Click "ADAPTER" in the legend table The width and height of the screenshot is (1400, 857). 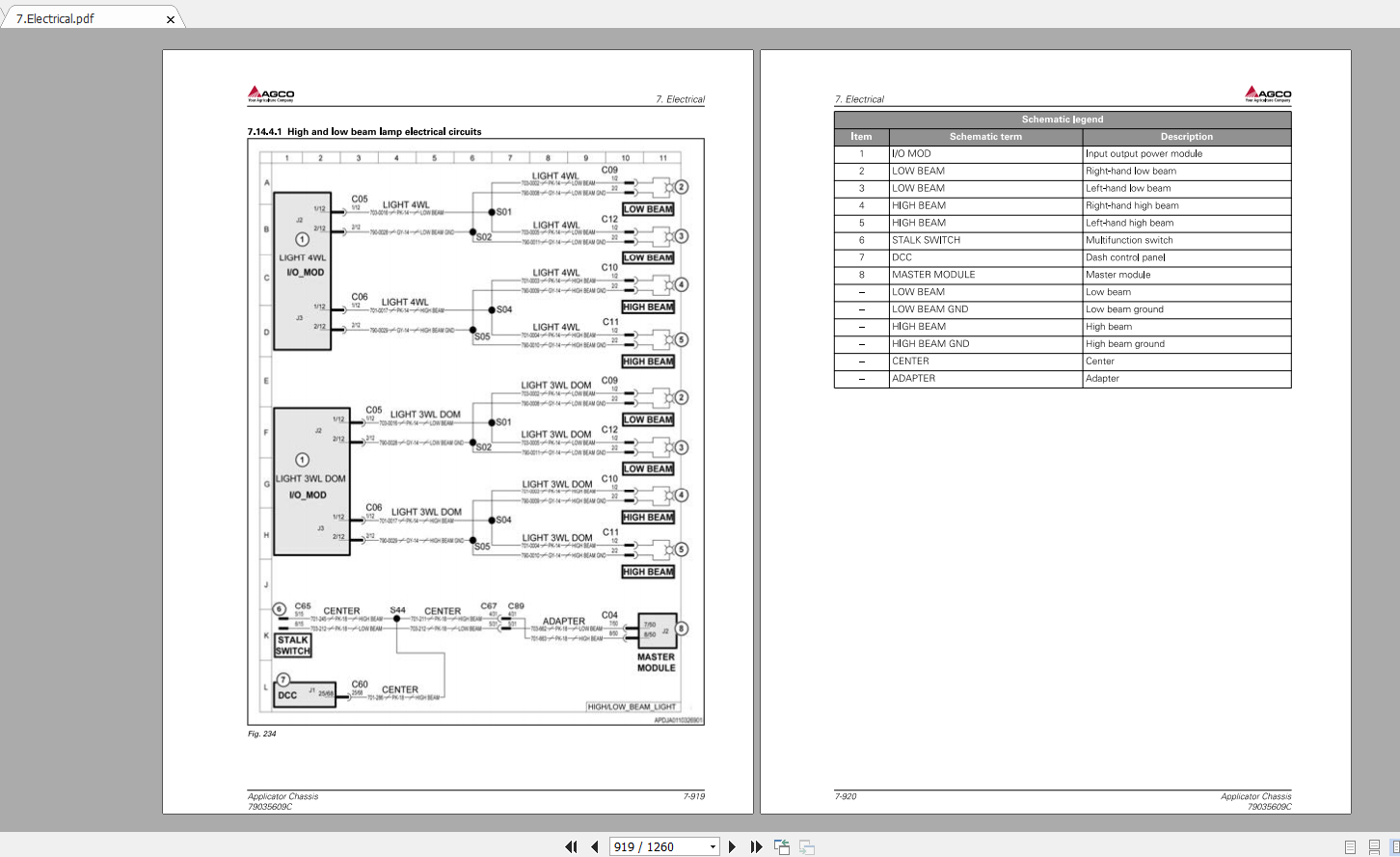click(x=914, y=379)
